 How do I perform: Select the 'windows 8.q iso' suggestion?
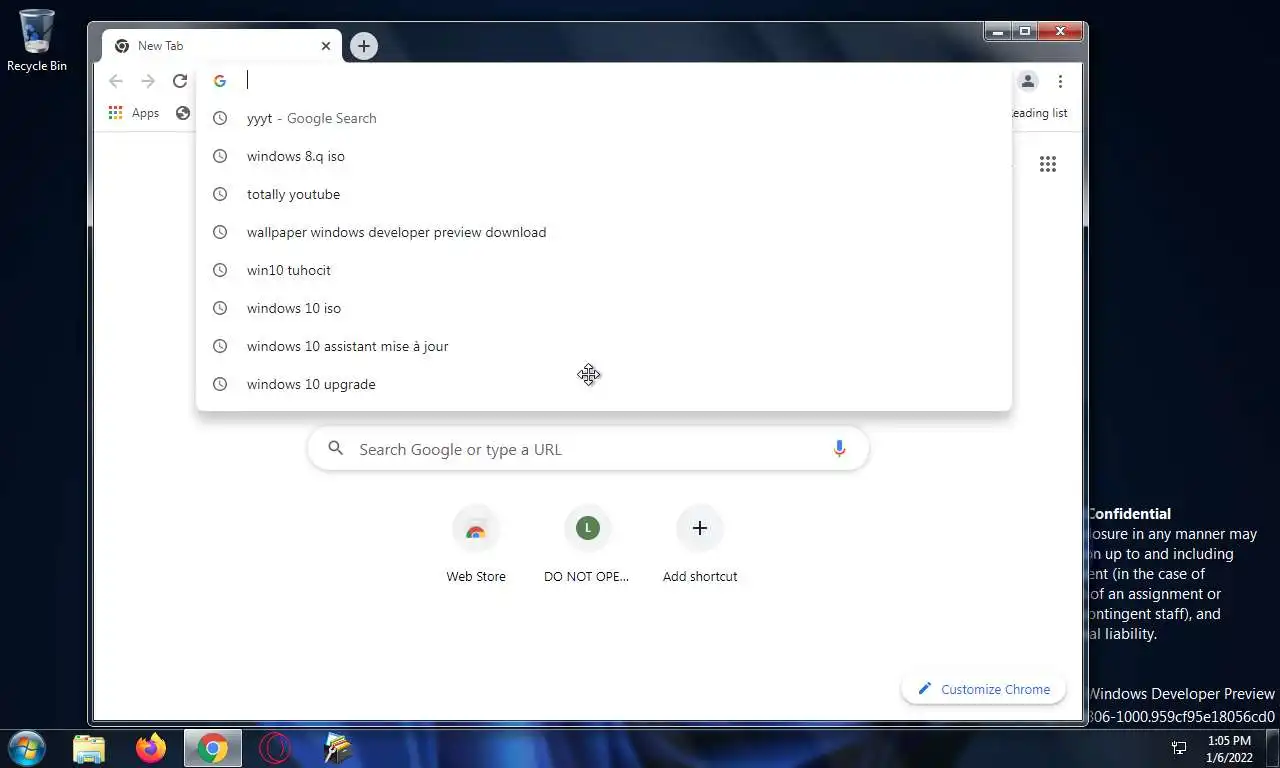[604, 156]
